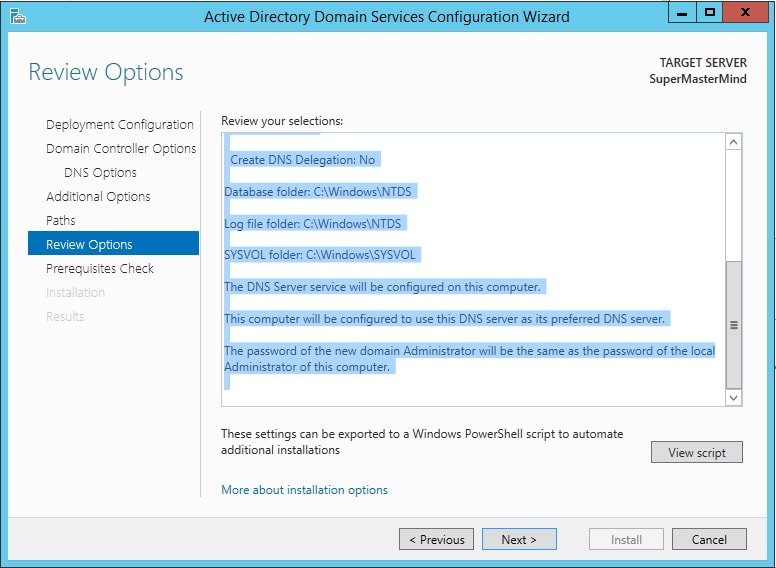
Task: Switch to the Paths step
Action: tap(61, 221)
